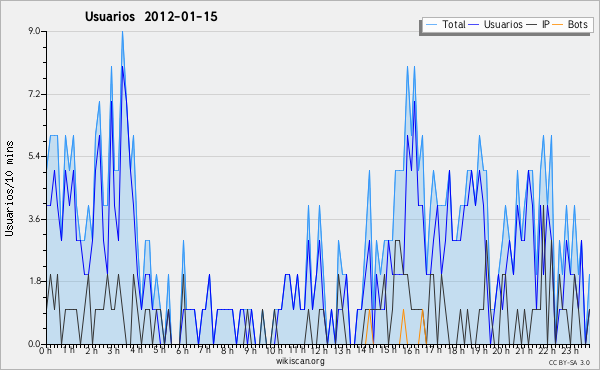600x370 pixels.
Task: Click the 'IP' legend label
Action: (546, 24)
